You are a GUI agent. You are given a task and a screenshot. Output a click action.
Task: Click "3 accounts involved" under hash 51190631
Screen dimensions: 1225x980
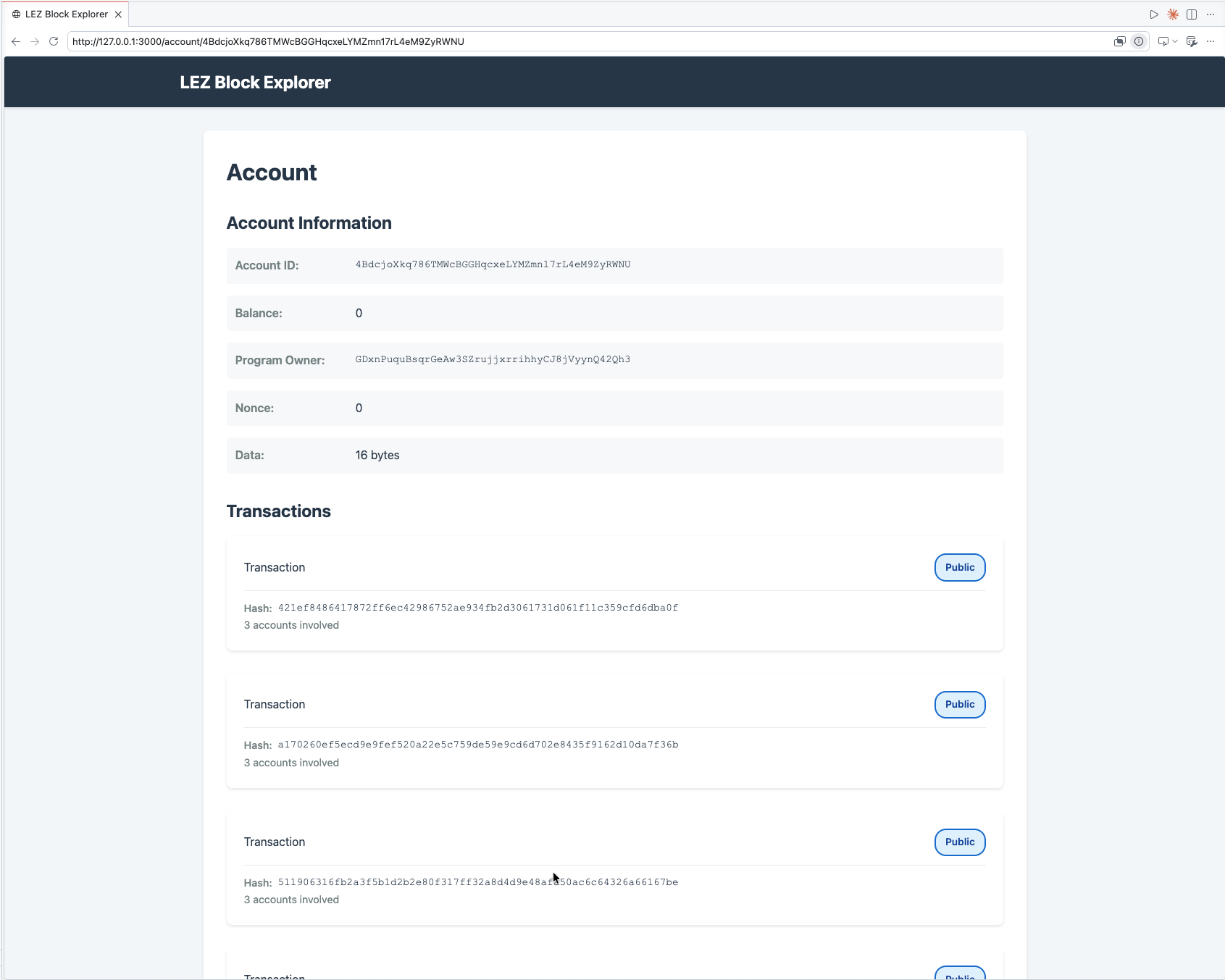tap(291, 900)
